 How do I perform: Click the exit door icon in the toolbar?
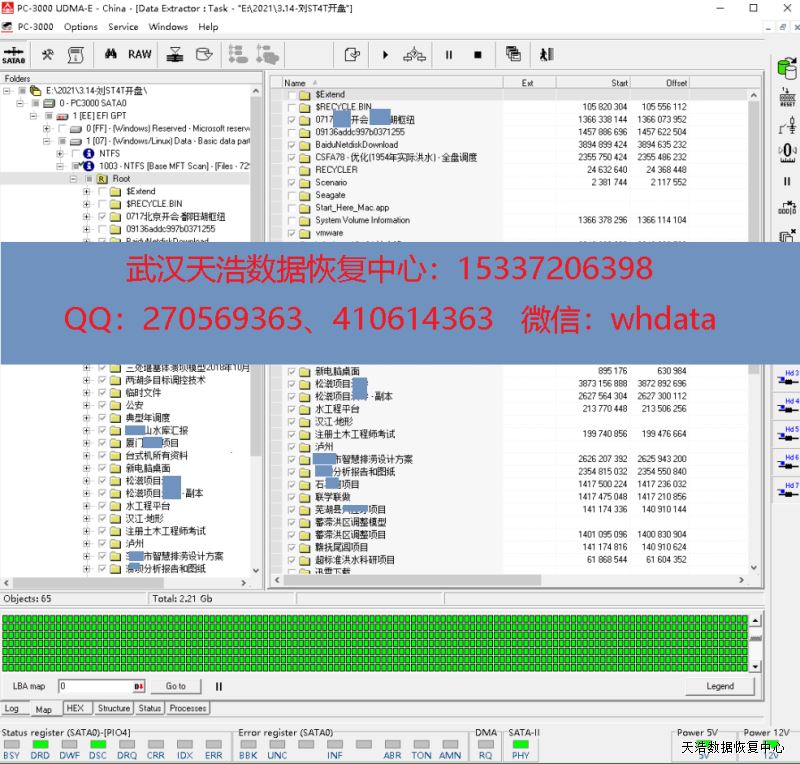click(547, 54)
